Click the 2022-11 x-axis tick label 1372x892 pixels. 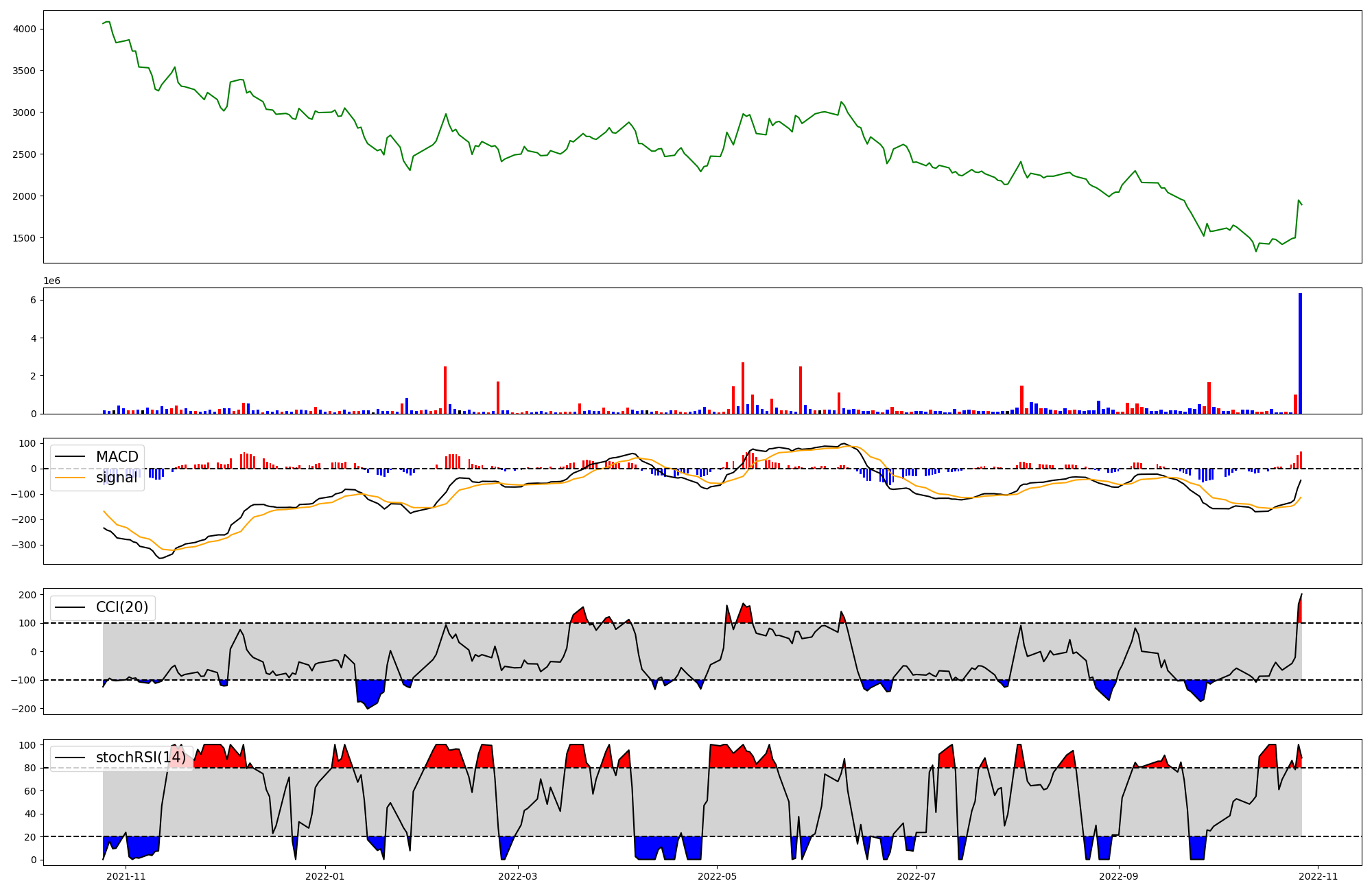click(1318, 876)
